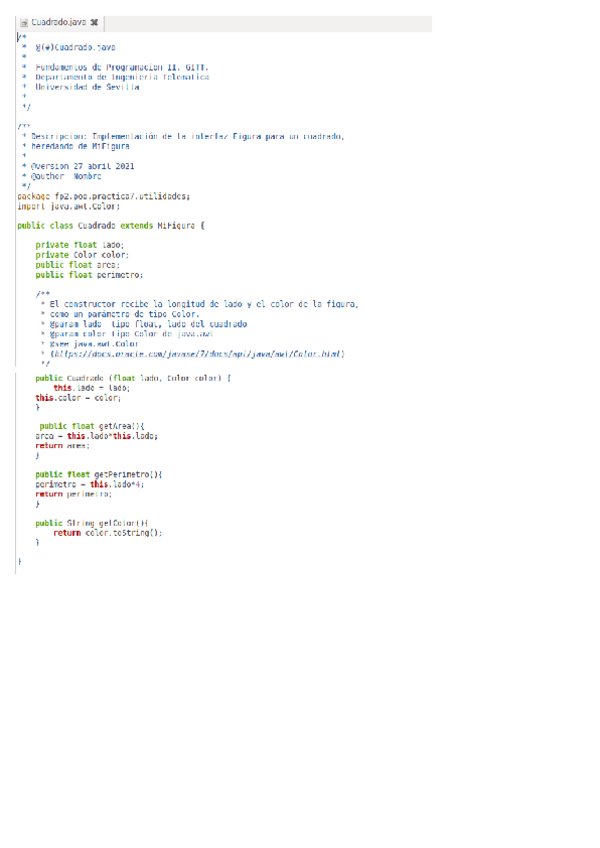Click the line 'Universidad de Sevilla'

click(87, 87)
